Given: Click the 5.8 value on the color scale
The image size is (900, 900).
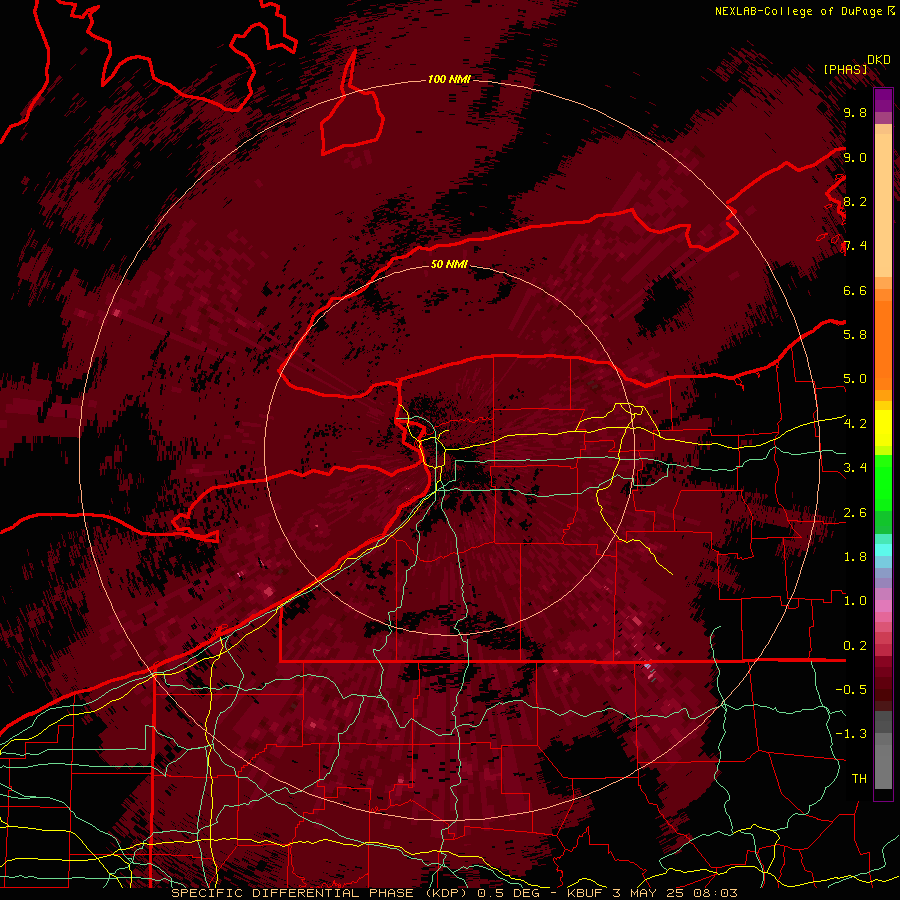Looking at the screenshot, I should [855, 335].
